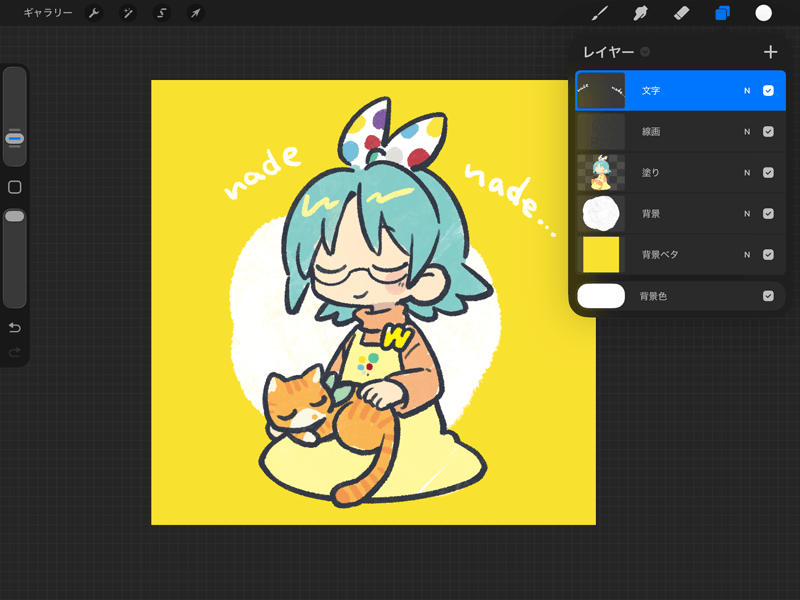
Task: Select the 文字 layer thumbnail
Action: point(601,90)
